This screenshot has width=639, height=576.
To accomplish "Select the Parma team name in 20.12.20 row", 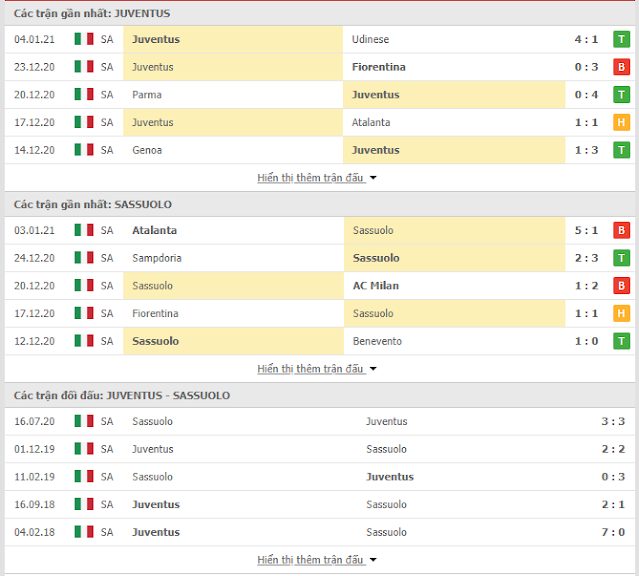I will (147, 95).
